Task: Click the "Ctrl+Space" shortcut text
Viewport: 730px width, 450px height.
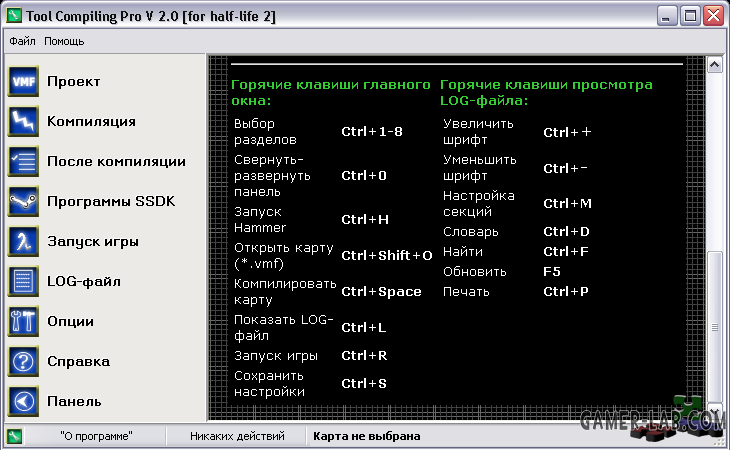Action: coord(381,292)
